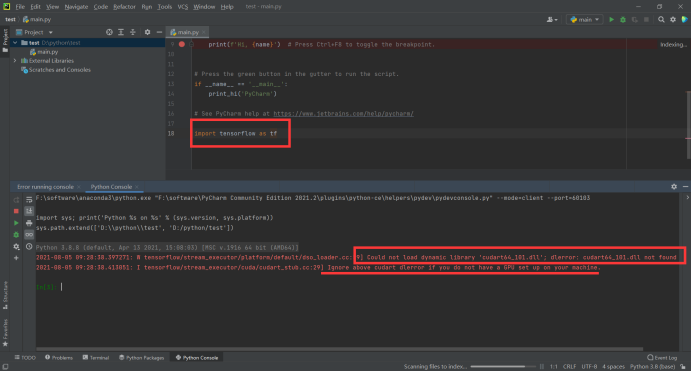Open tool window settings gear for console
The image size is (692, 371).
(x=674, y=187)
